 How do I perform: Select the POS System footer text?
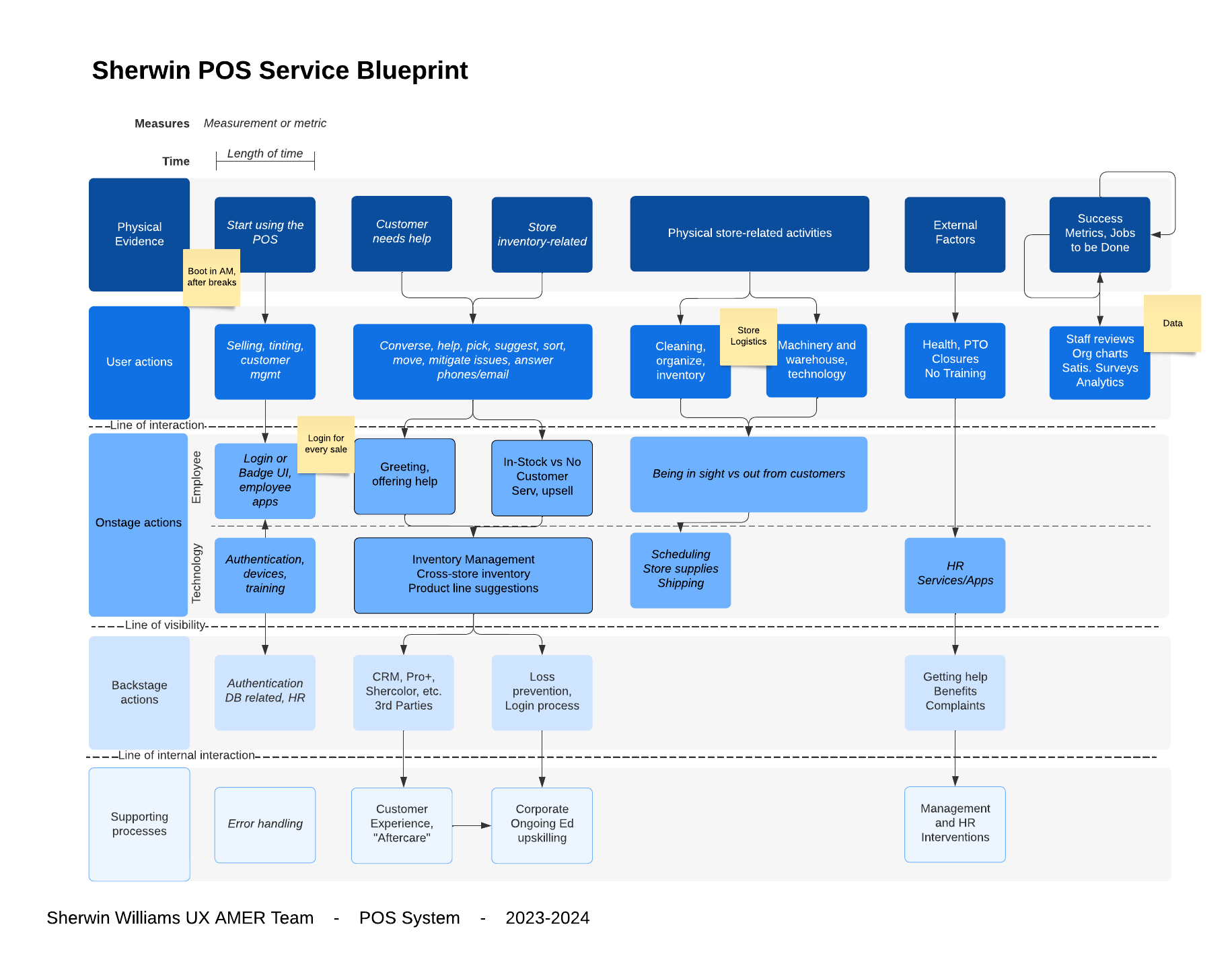410,918
